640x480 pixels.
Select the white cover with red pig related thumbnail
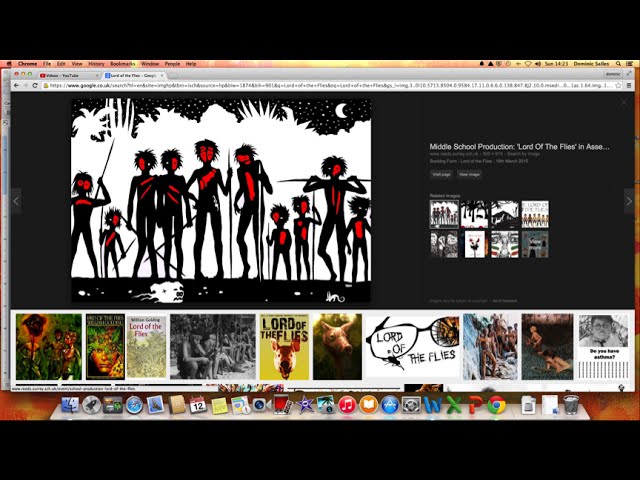[x=475, y=244]
